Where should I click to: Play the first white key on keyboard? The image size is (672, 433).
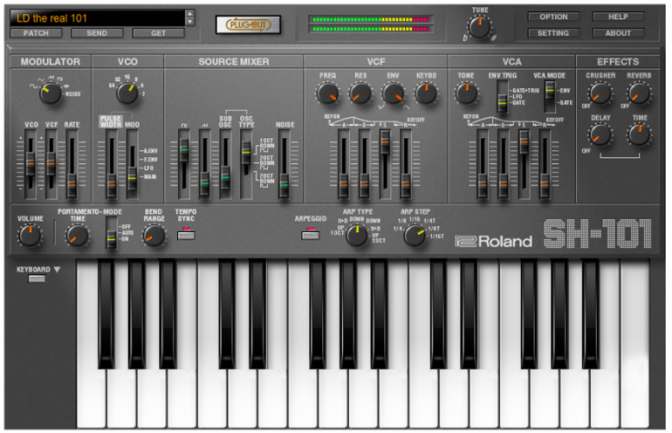[91, 399]
